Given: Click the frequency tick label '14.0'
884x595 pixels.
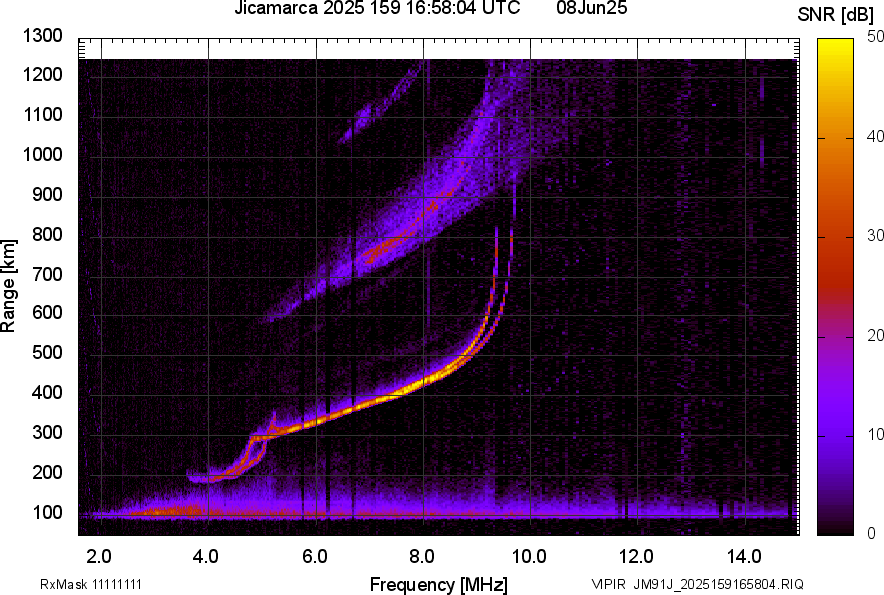Looking at the screenshot, I should pyautogui.click(x=744, y=557).
